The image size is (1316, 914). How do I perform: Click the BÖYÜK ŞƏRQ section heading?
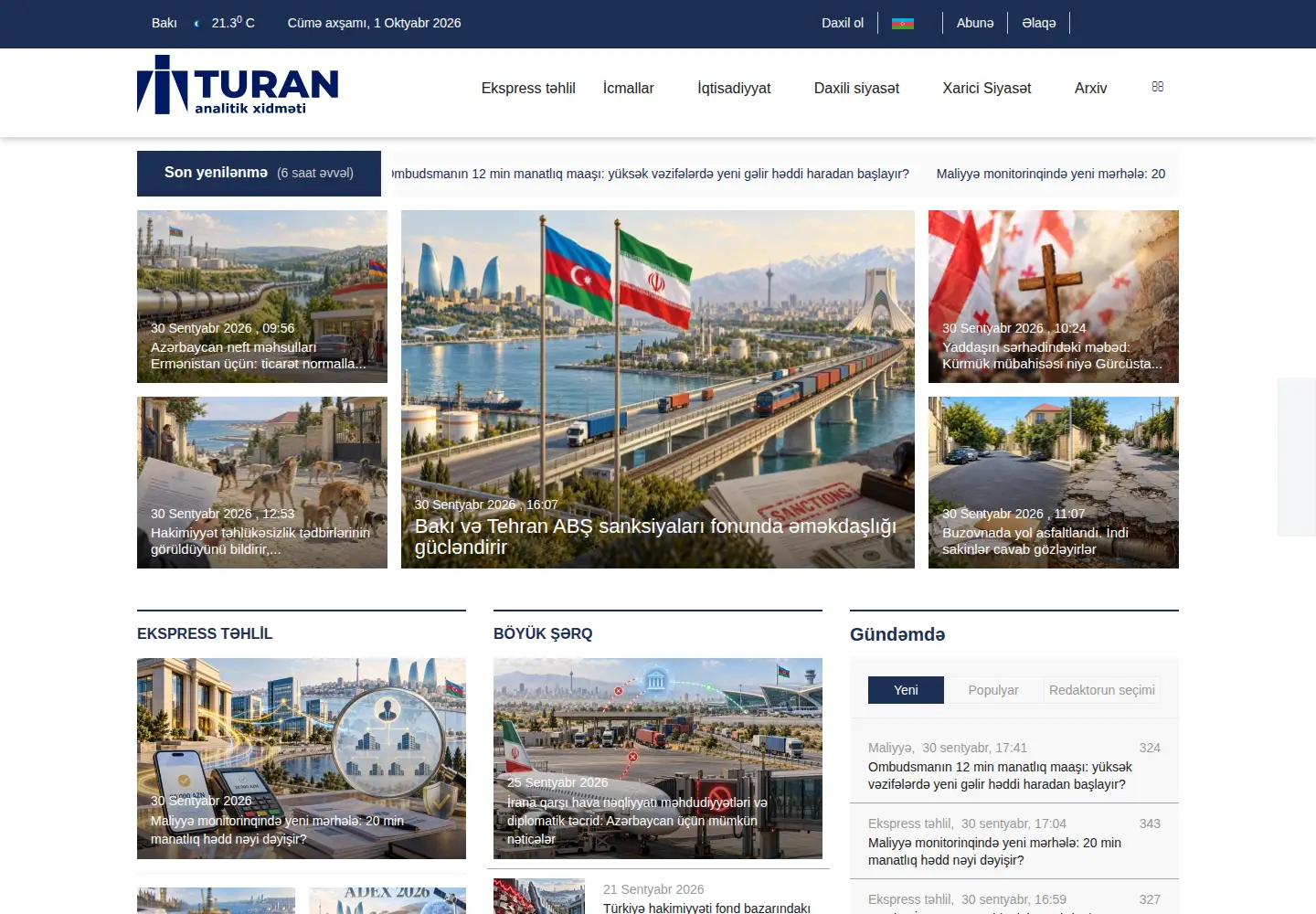[x=543, y=633]
